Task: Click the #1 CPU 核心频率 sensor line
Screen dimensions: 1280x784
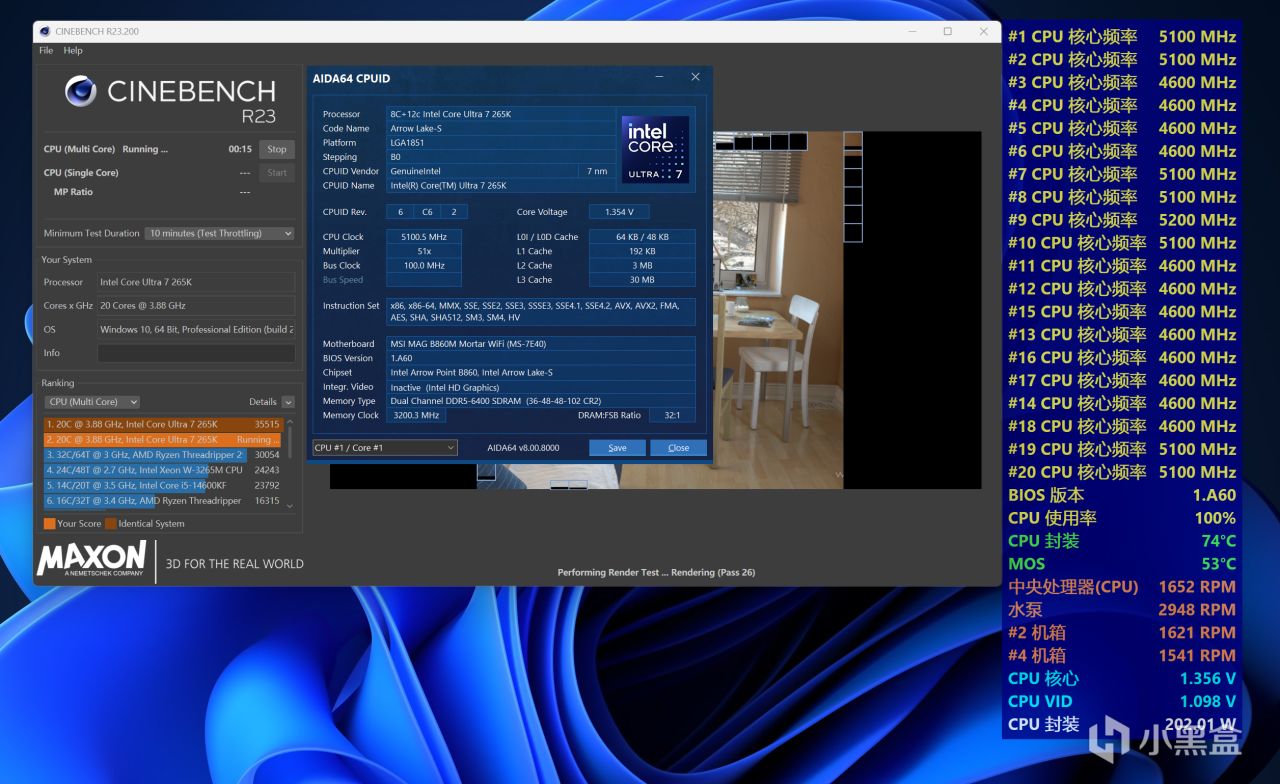Action: (1122, 37)
